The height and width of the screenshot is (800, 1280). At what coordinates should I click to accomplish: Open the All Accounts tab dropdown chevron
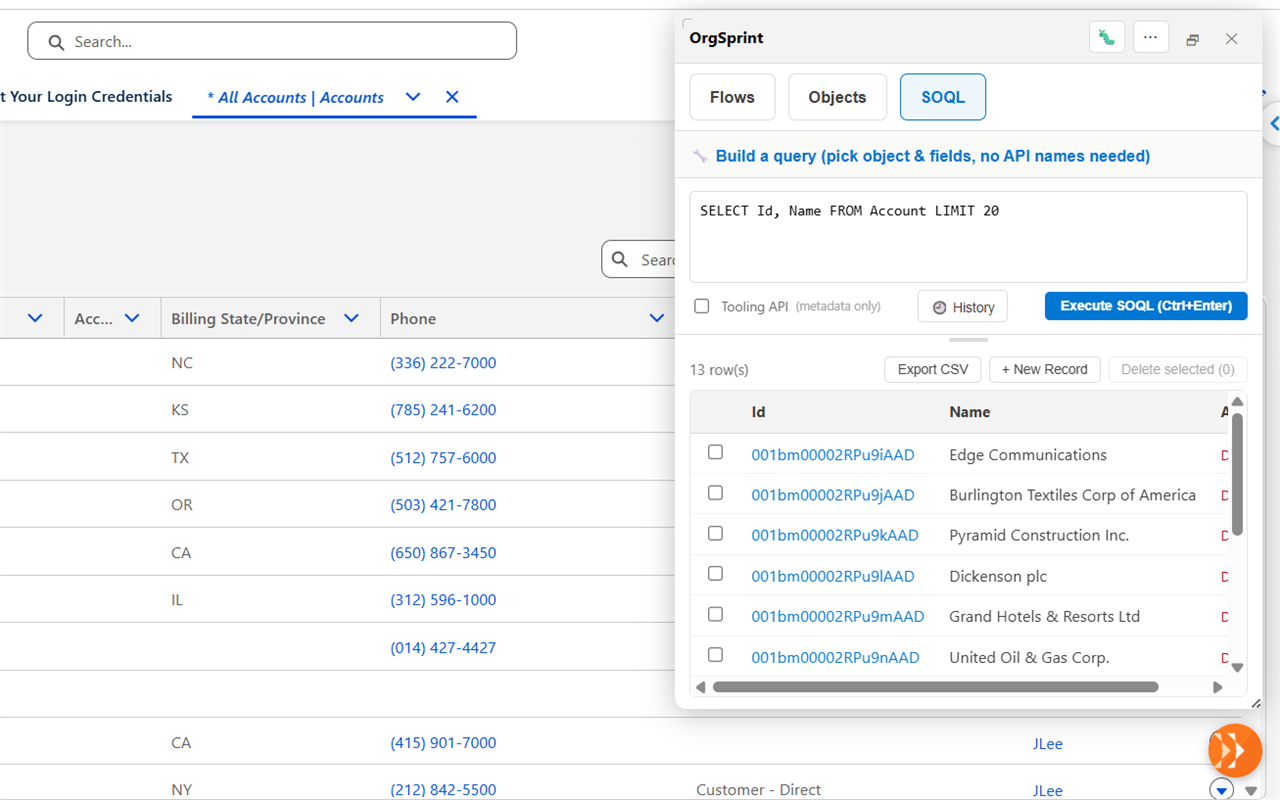click(413, 97)
